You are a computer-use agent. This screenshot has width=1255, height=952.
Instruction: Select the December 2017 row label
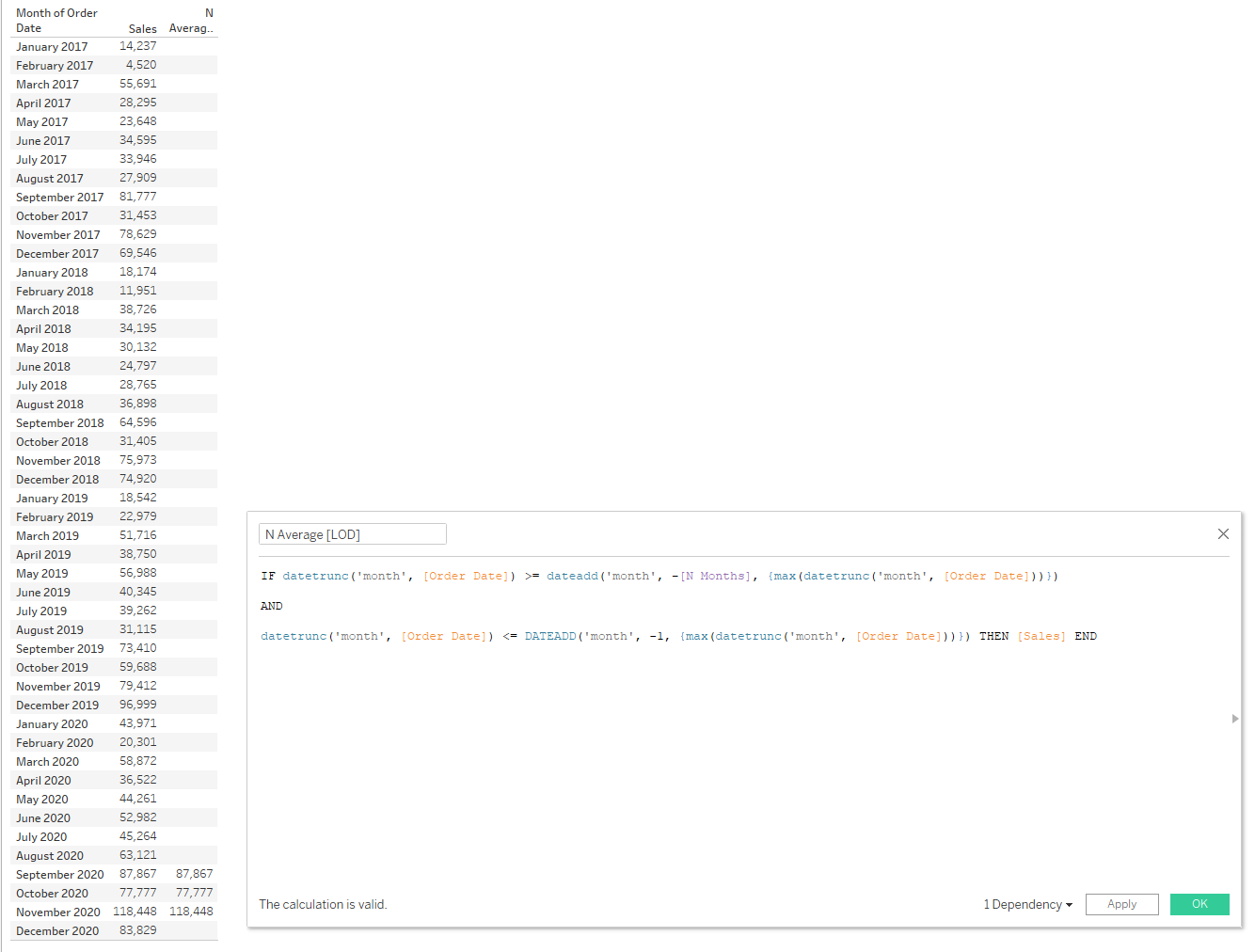(57, 254)
